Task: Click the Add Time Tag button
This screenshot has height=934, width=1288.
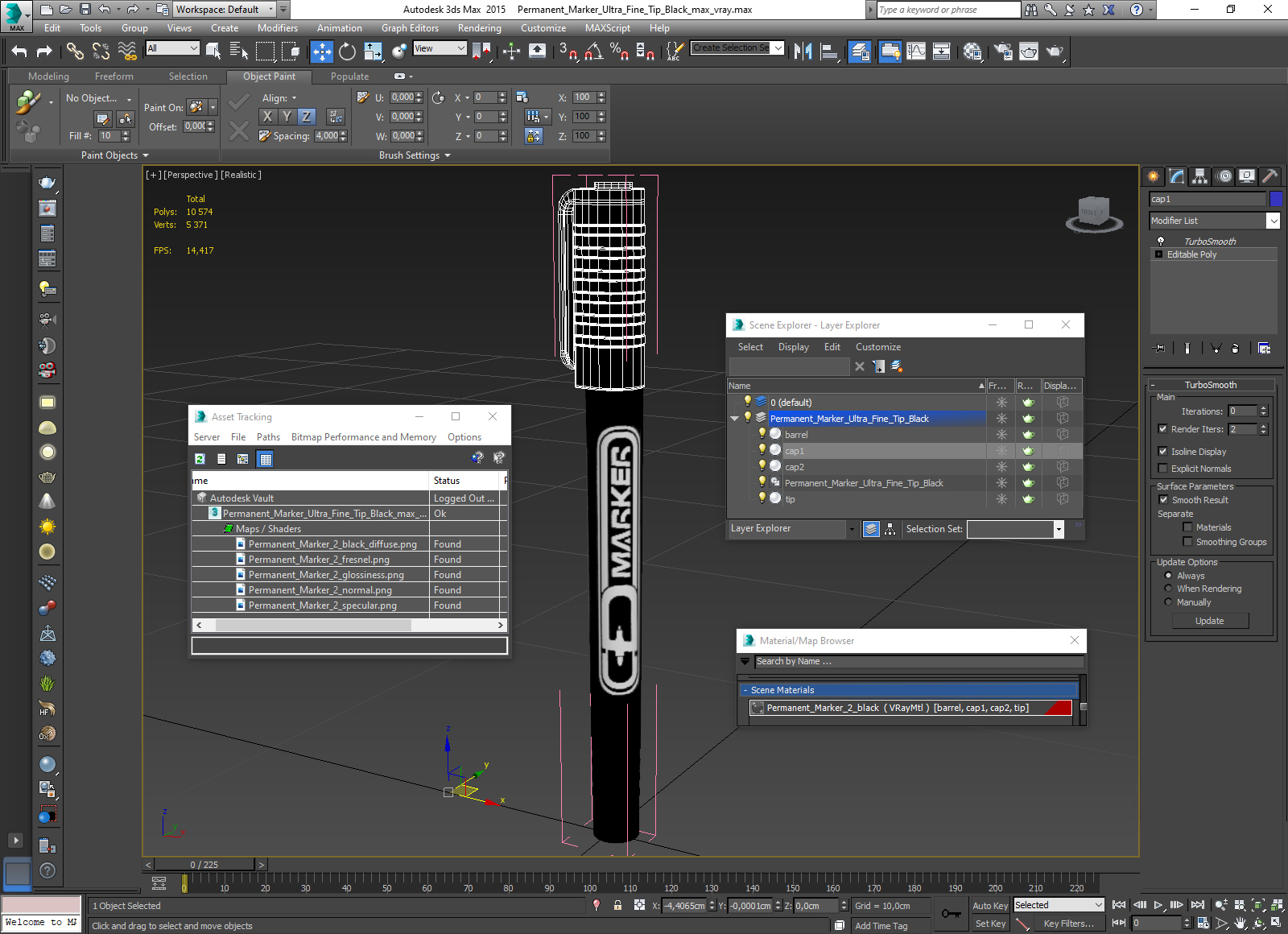Action: pos(881,926)
